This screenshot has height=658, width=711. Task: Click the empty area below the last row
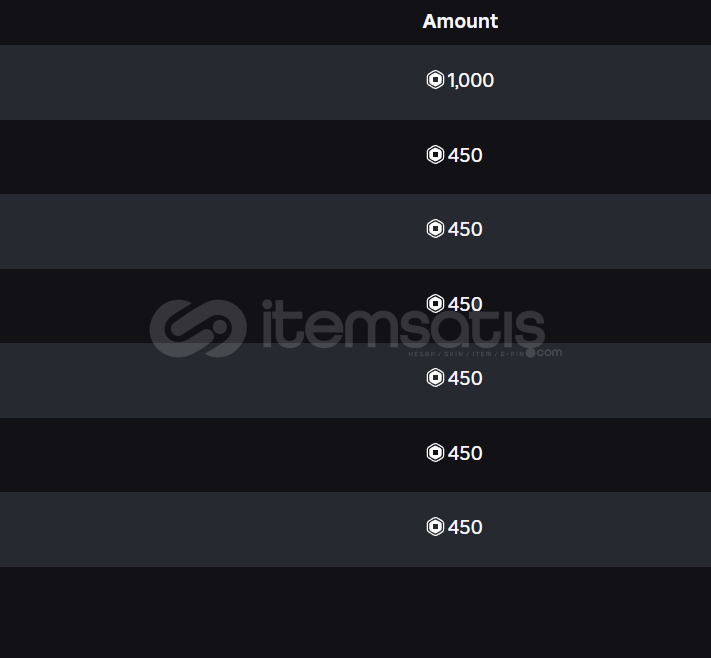tap(355, 612)
